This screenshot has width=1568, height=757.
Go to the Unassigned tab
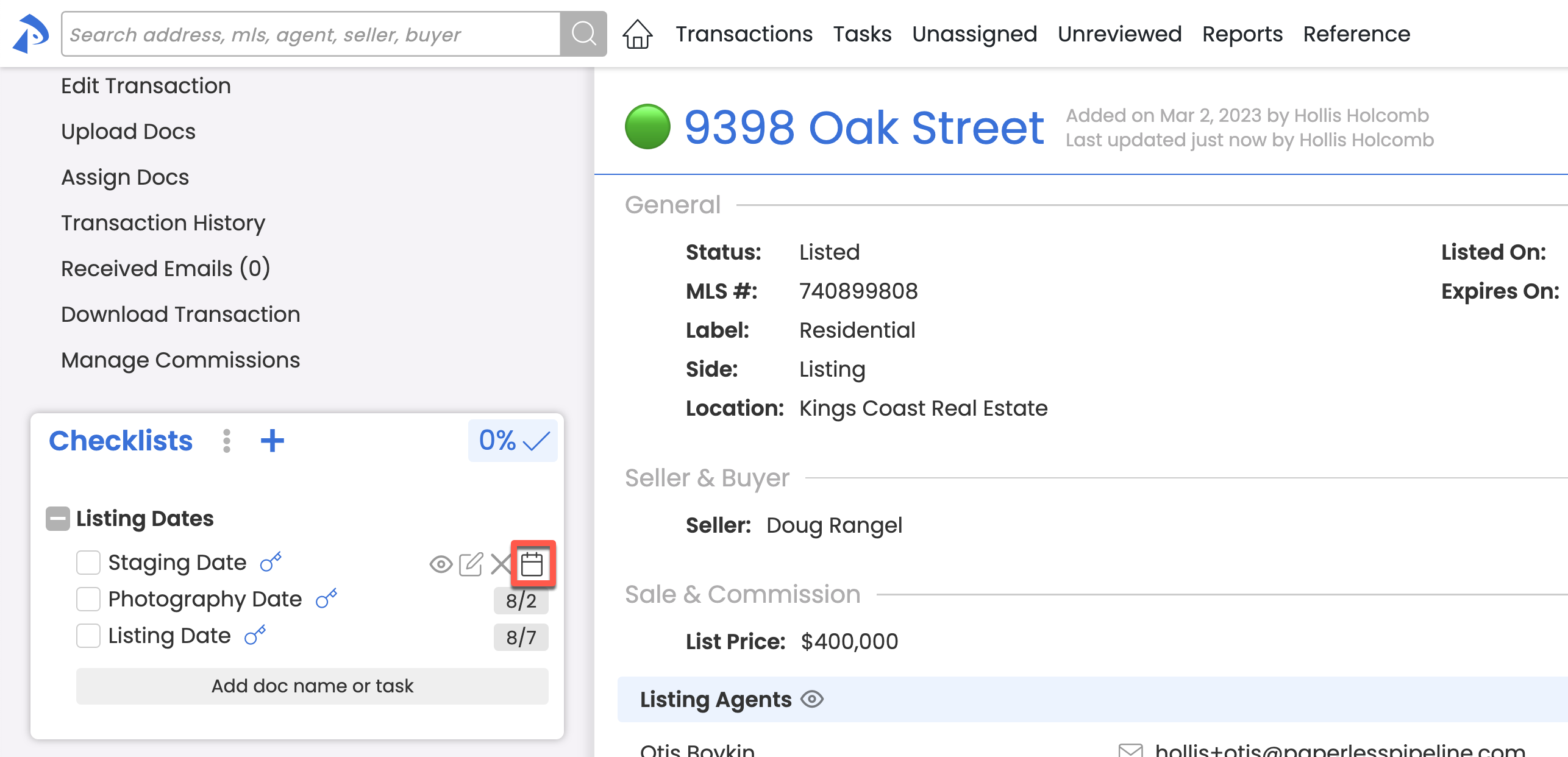click(x=974, y=34)
